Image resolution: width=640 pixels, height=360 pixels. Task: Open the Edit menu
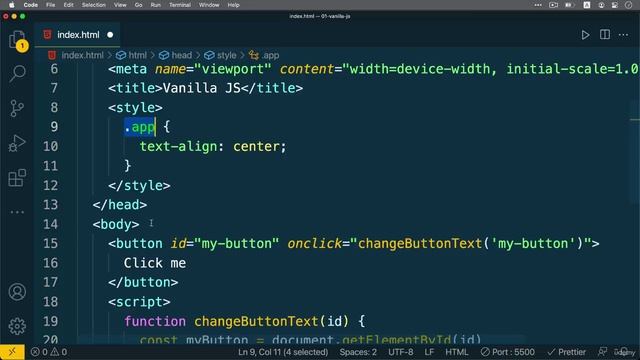(x=69, y=5)
